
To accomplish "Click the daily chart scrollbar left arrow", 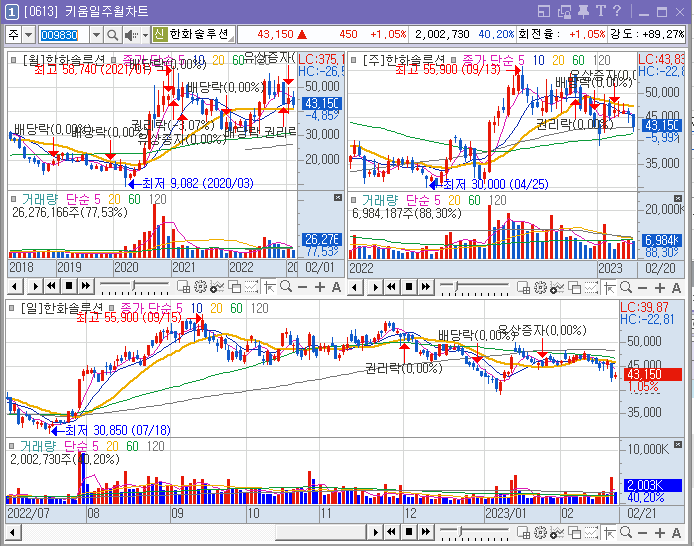I will coord(13,532).
